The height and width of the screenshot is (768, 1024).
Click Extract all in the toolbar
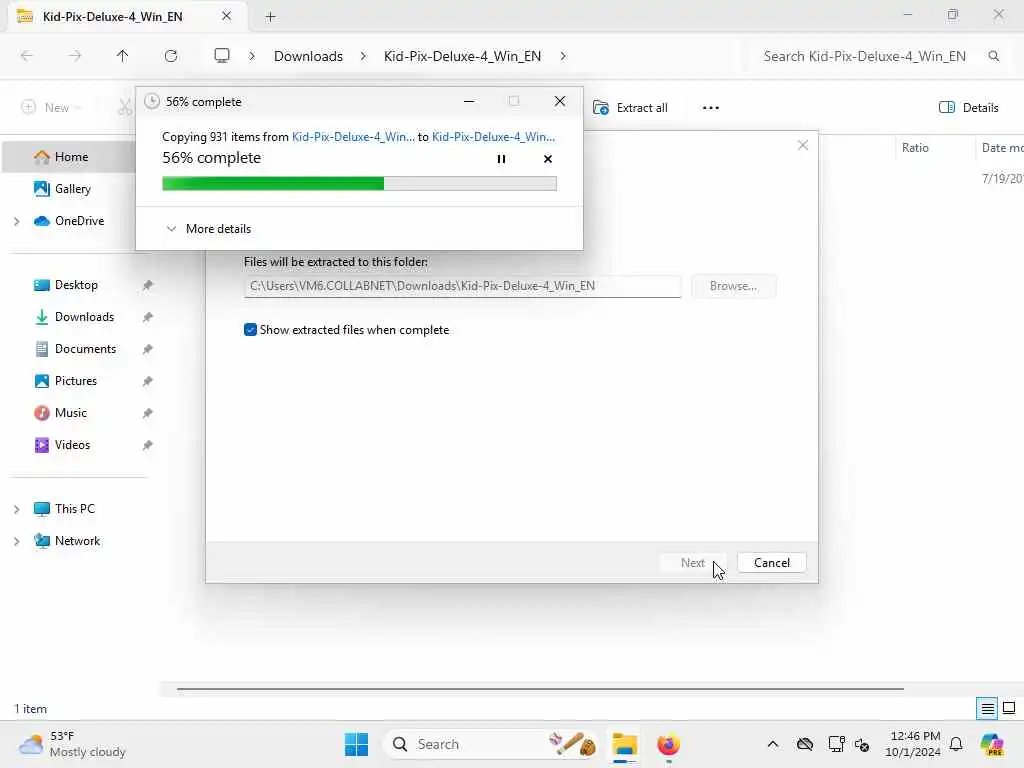[630, 108]
